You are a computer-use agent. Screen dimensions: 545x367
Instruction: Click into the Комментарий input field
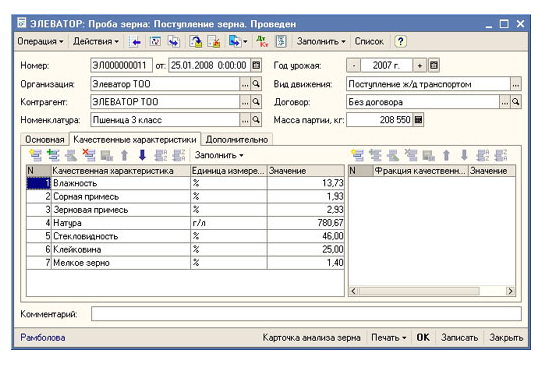(x=306, y=314)
